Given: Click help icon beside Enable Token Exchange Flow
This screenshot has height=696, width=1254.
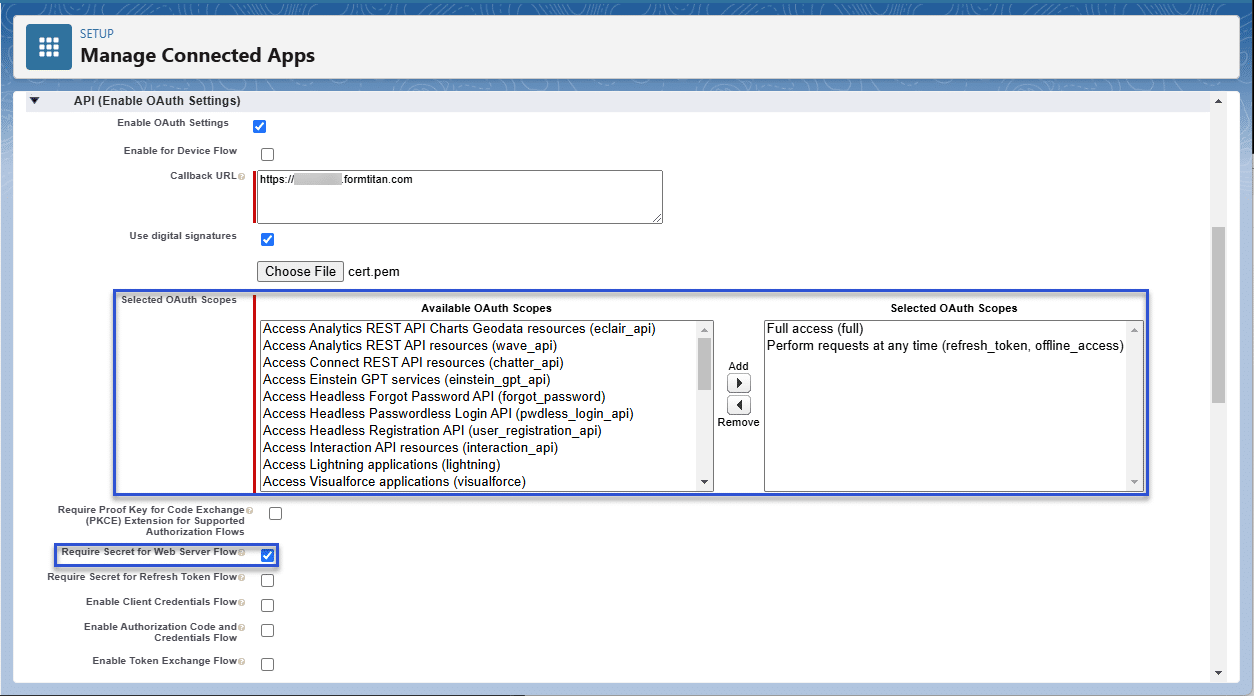Looking at the screenshot, I should pyautogui.click(x=241, y=662).
